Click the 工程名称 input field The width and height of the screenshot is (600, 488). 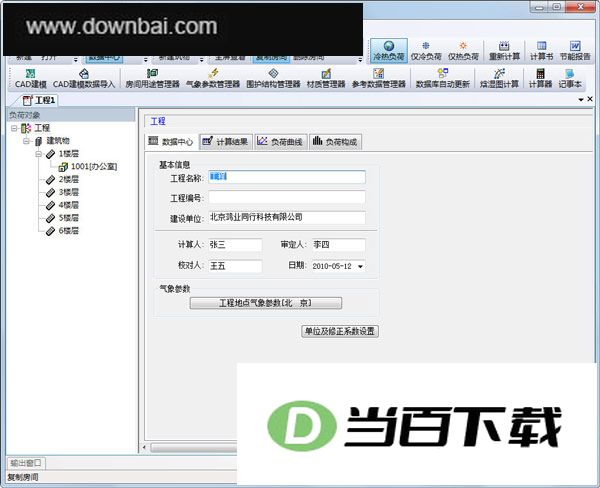pos(287,177)
